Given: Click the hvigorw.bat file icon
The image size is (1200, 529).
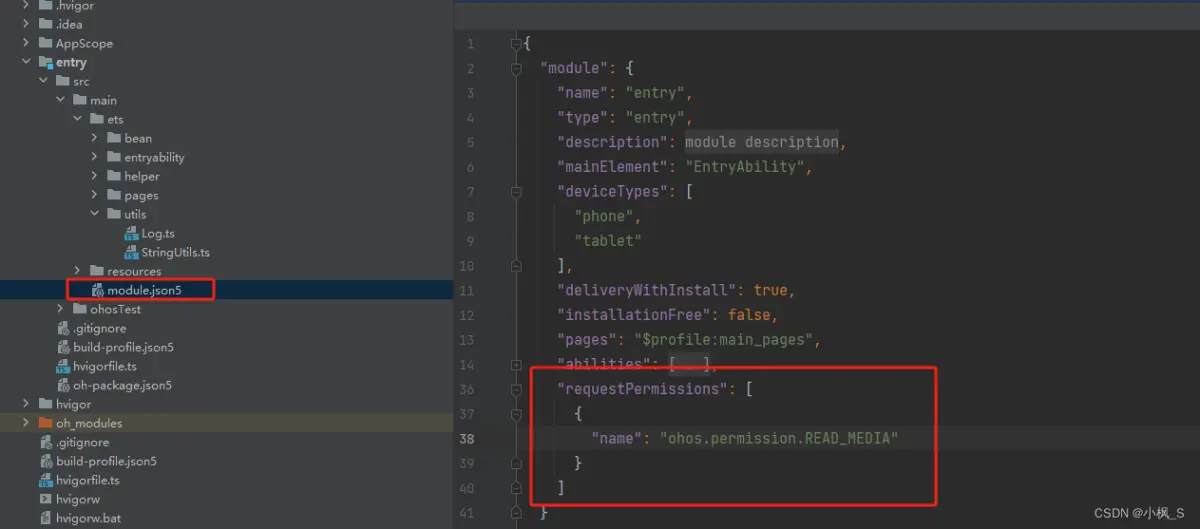Looking at the screenshot, I should pyautogui.click(x=47, y=518).
